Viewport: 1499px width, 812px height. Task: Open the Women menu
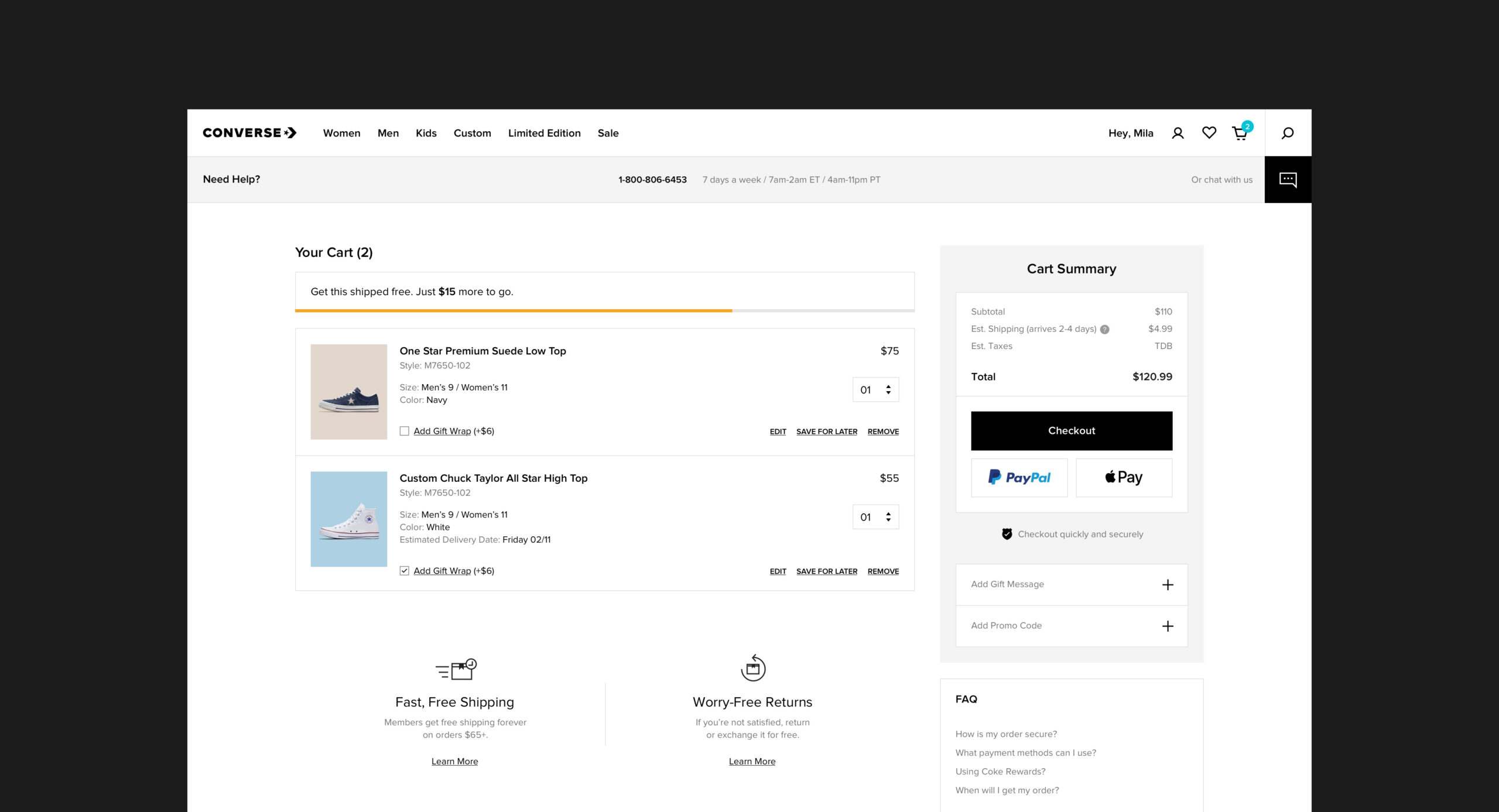click(342, 133)
